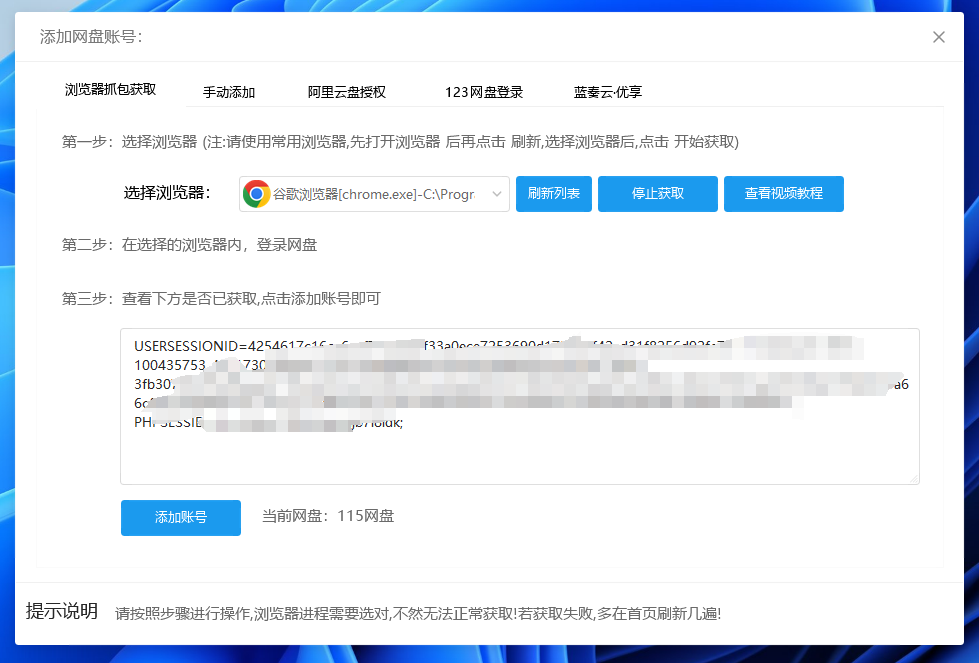Click the 第二步 login instruction text
Screen dimensions: 979x663
coord(190,245)
